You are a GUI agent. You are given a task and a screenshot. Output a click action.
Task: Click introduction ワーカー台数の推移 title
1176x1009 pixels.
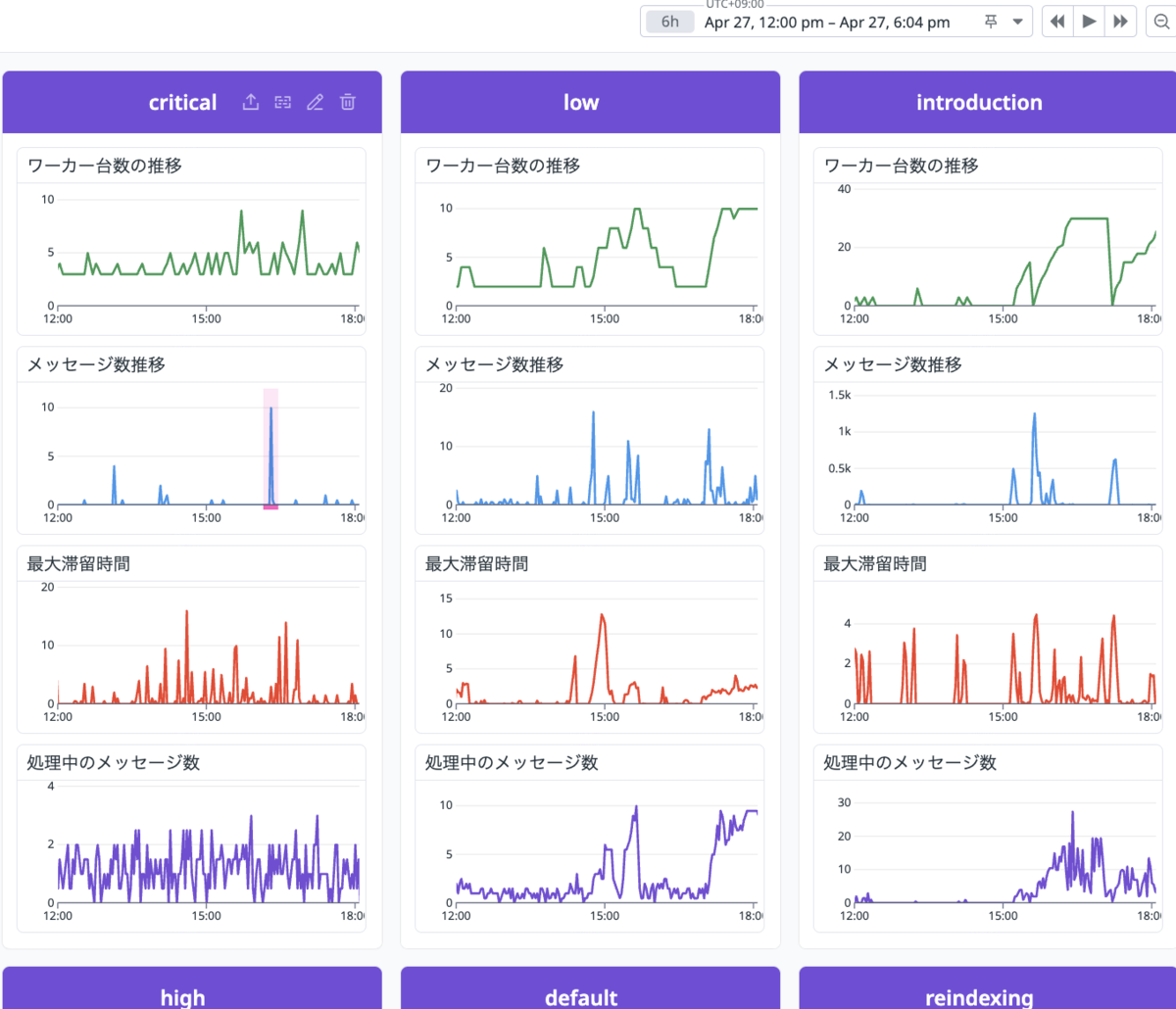coord(901,166)
